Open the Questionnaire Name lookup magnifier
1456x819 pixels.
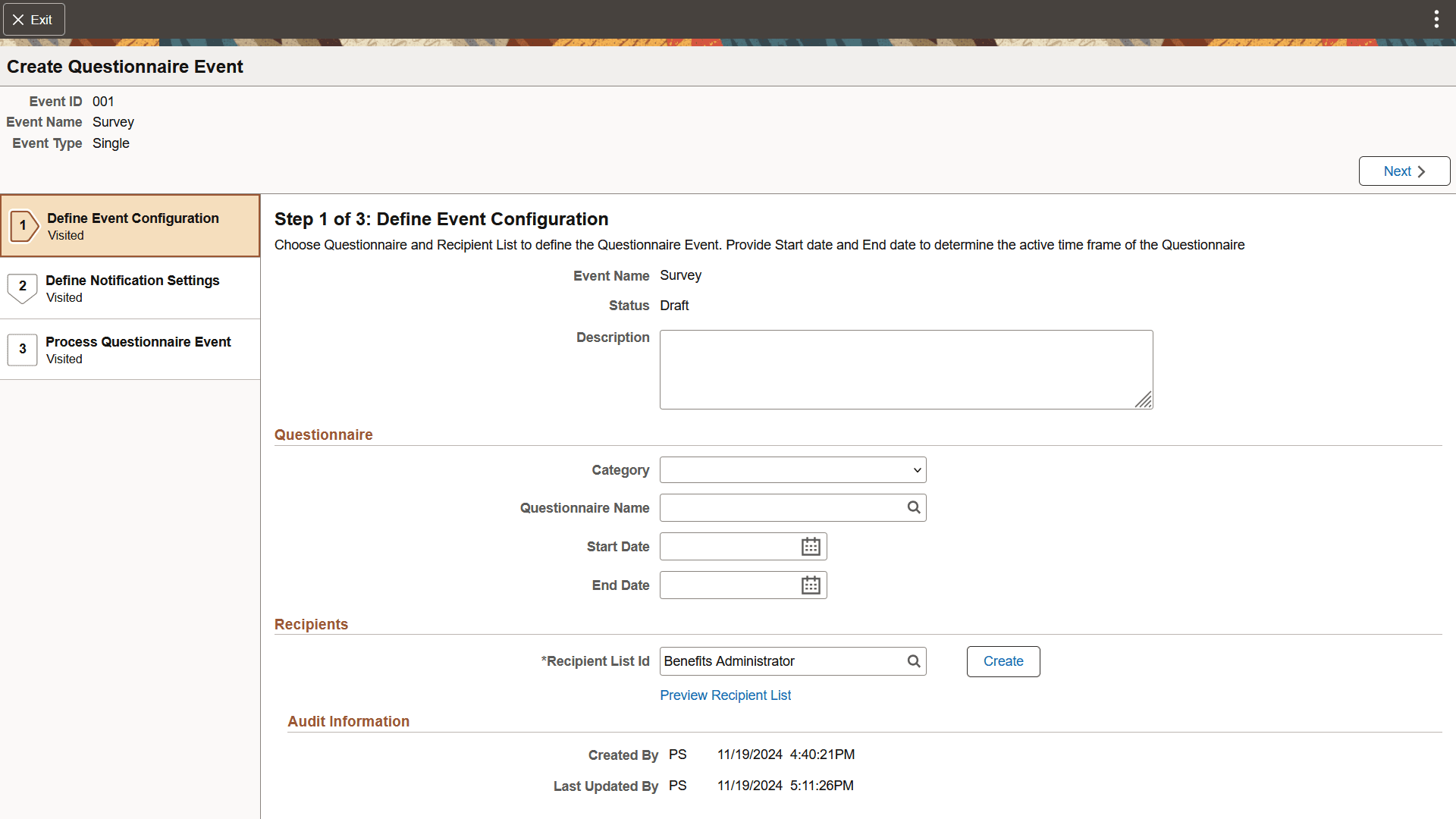[913, 507]
